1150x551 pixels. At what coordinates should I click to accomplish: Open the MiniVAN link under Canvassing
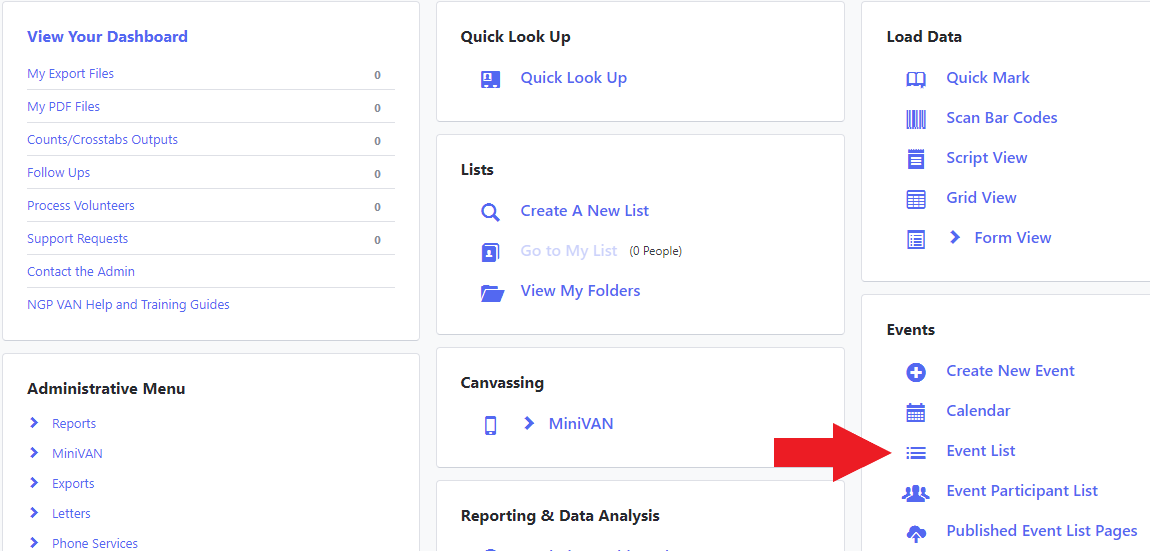pos(581,423)
